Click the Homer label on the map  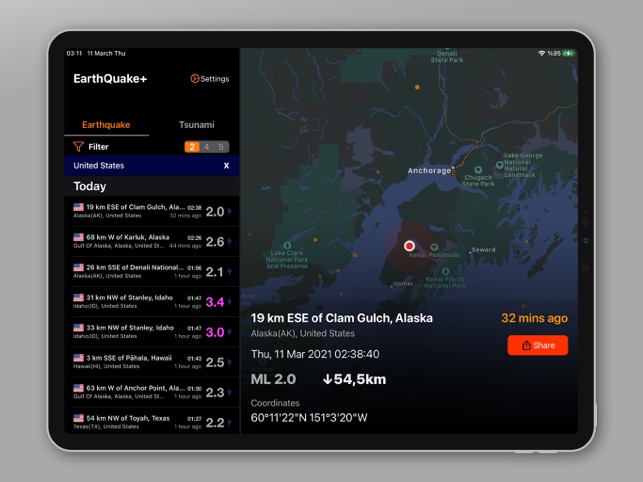(x=403, y=283)
